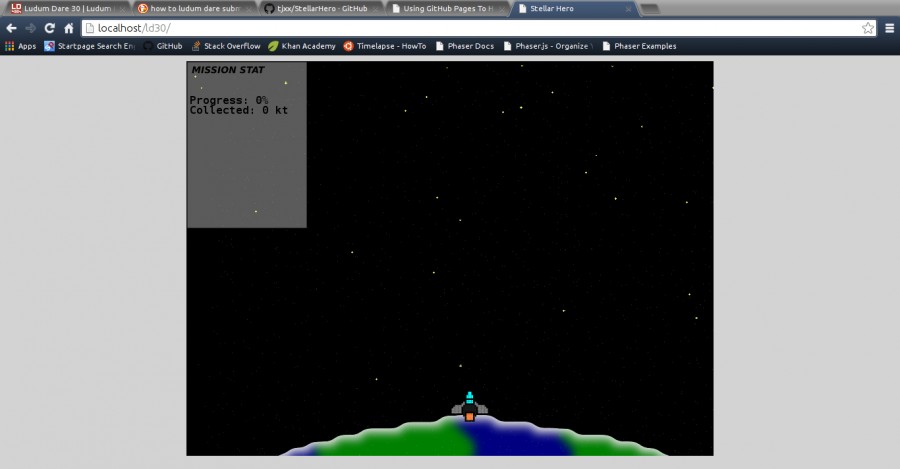The image size is (900, 469).
Task: Open the Khan Academy bookmark
Action: (x=302, y=46)
